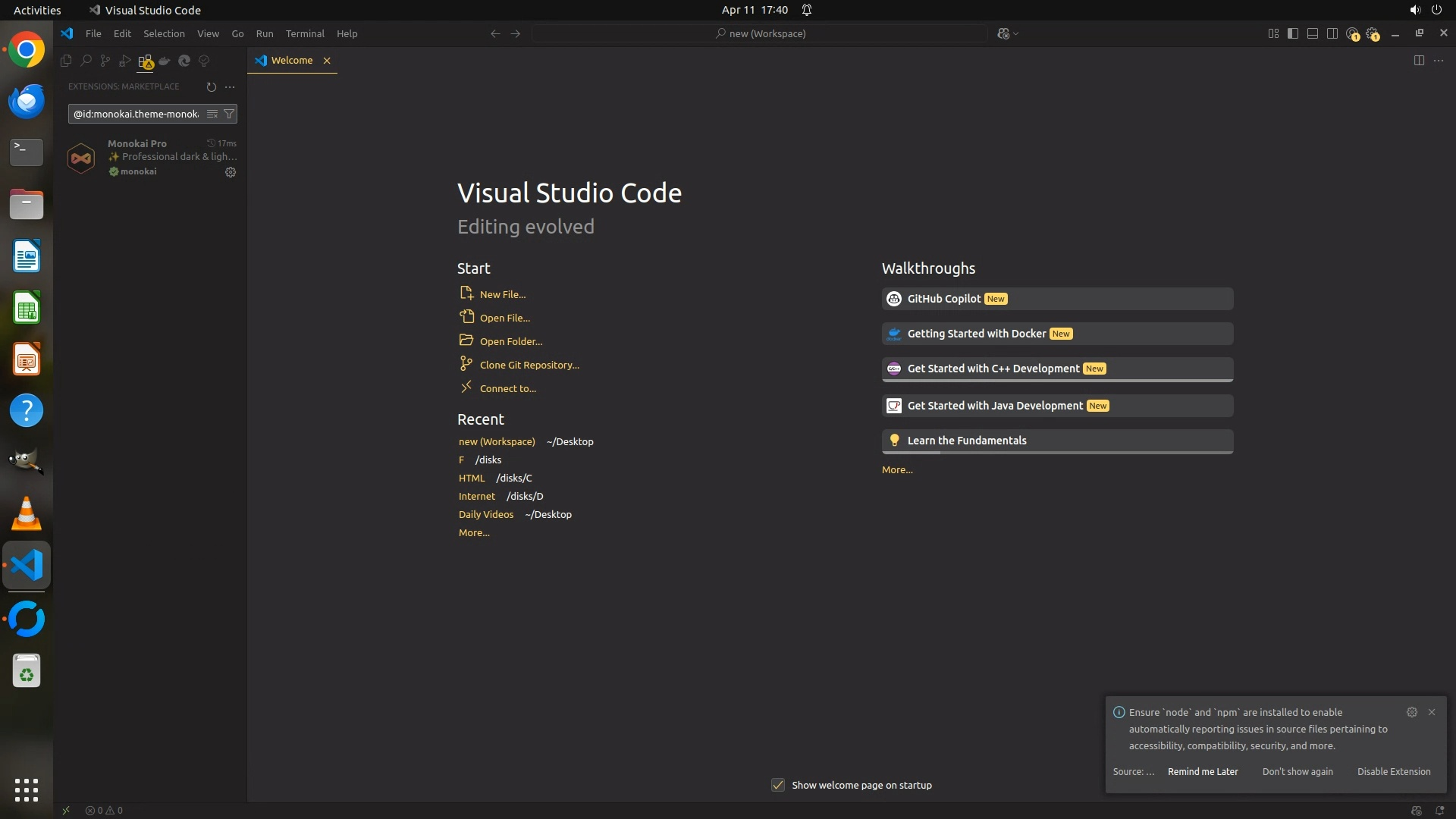Split the editor to the right
1456x819 pixels.
(1419, 61)
